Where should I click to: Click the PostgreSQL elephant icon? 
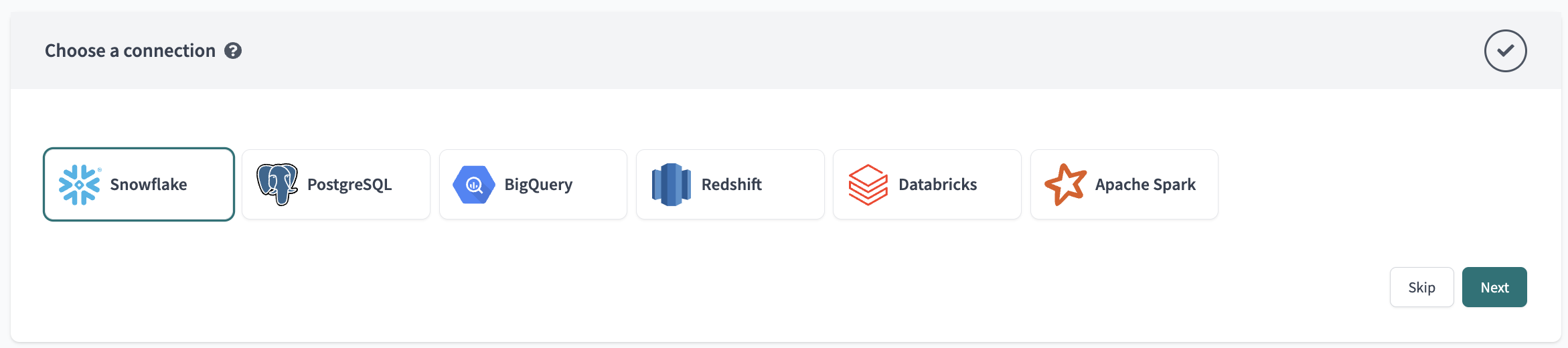(277, 184)
